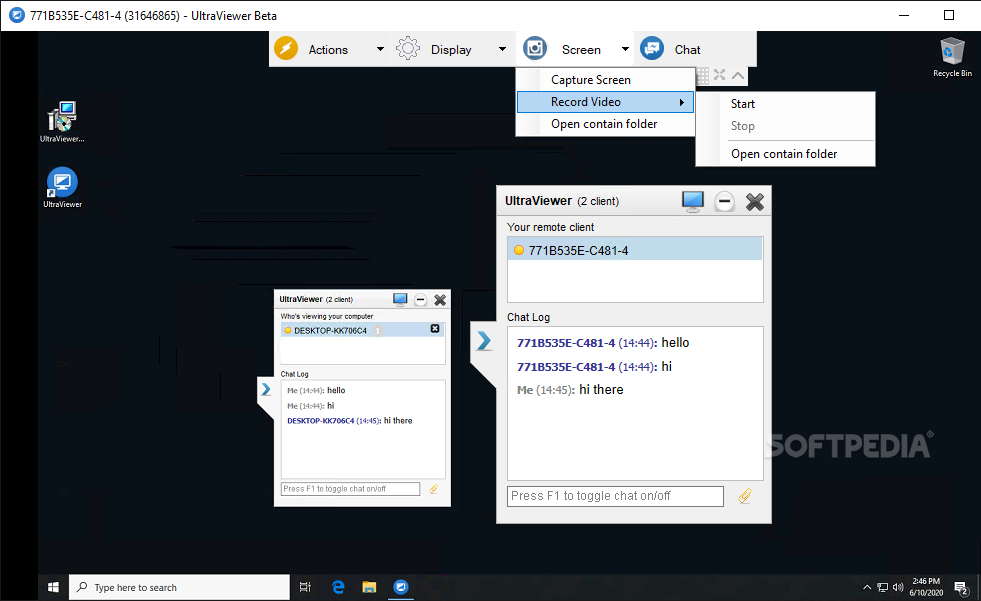
Task: Open the Chat bubble icon in toolbar
Action: tap(652, 48)
